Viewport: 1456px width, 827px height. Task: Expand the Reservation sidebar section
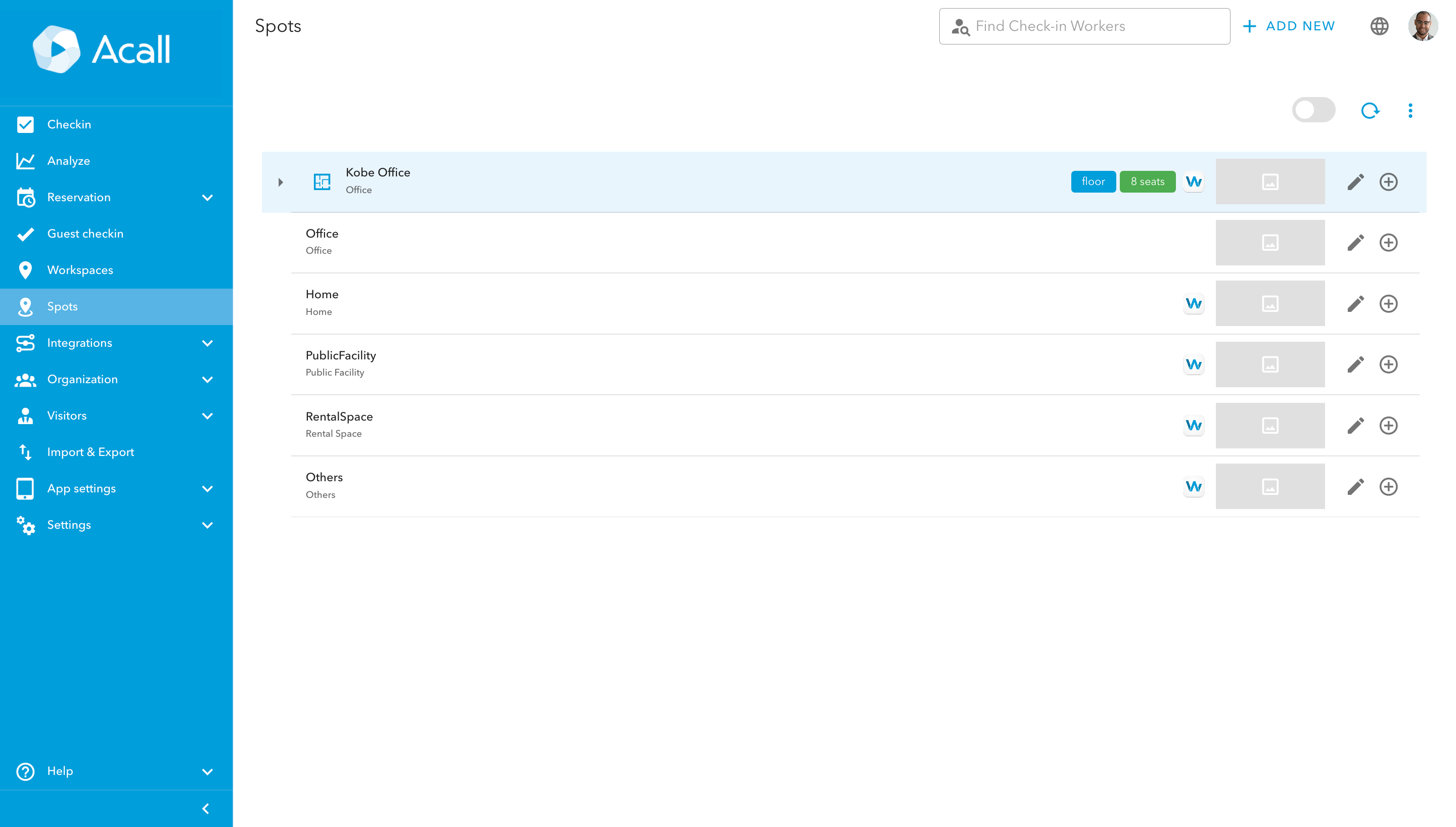coord(208,197)
